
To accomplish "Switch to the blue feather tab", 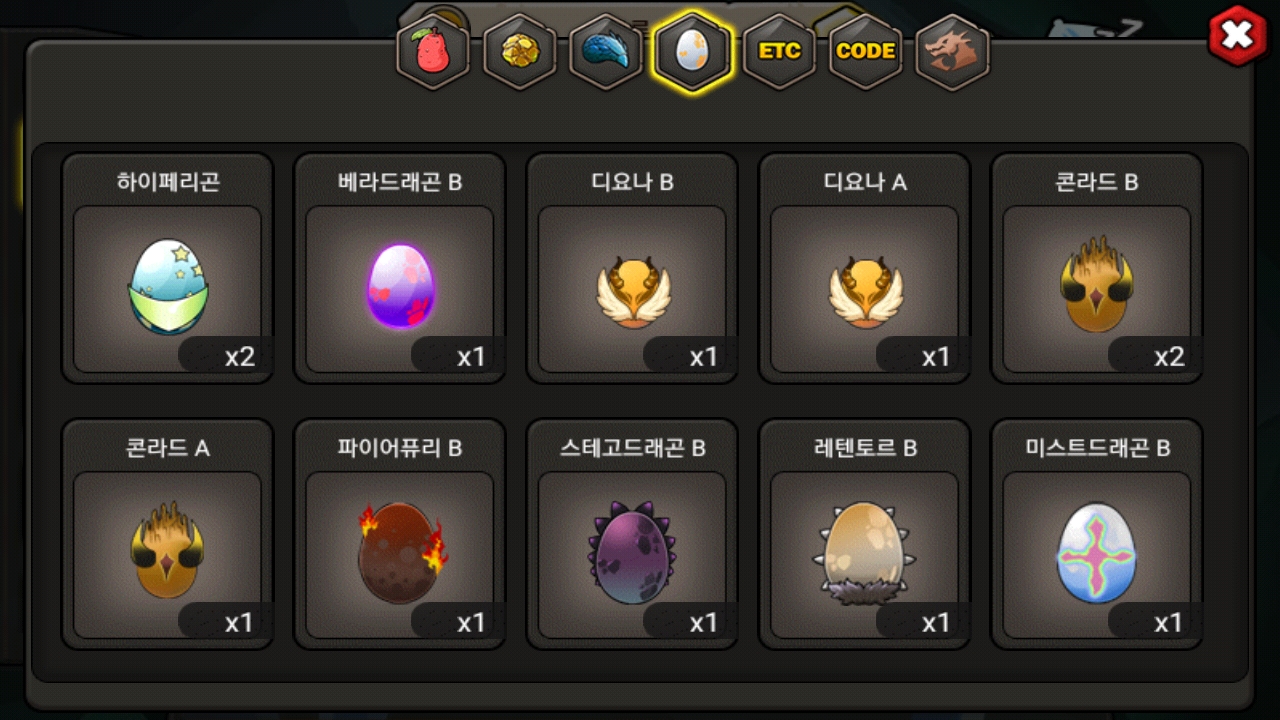I will (606, 51).
